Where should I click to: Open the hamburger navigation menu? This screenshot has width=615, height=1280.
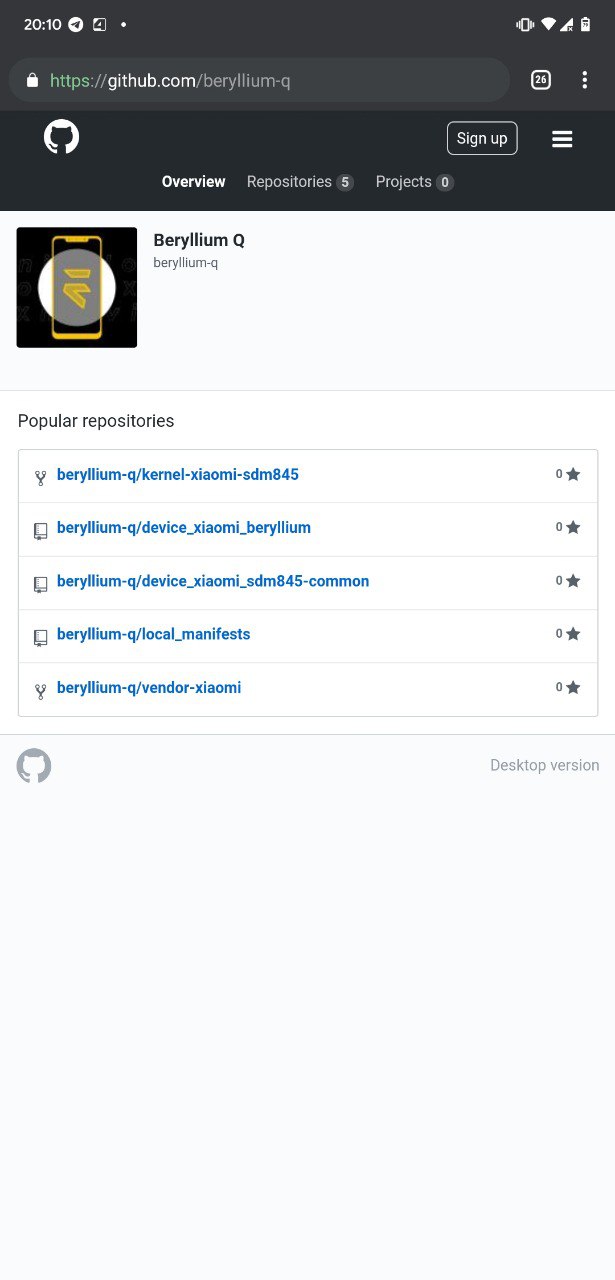562,139
